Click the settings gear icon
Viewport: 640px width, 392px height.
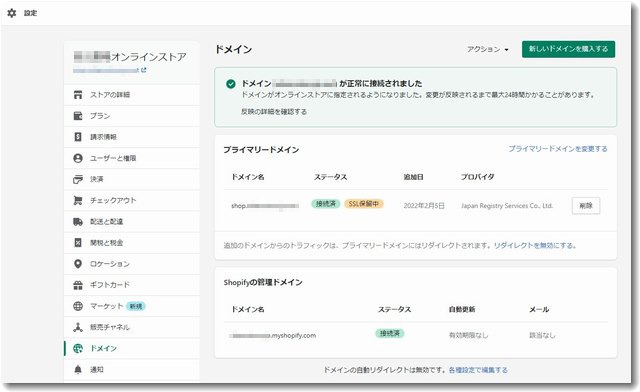(x=11, y=13)
